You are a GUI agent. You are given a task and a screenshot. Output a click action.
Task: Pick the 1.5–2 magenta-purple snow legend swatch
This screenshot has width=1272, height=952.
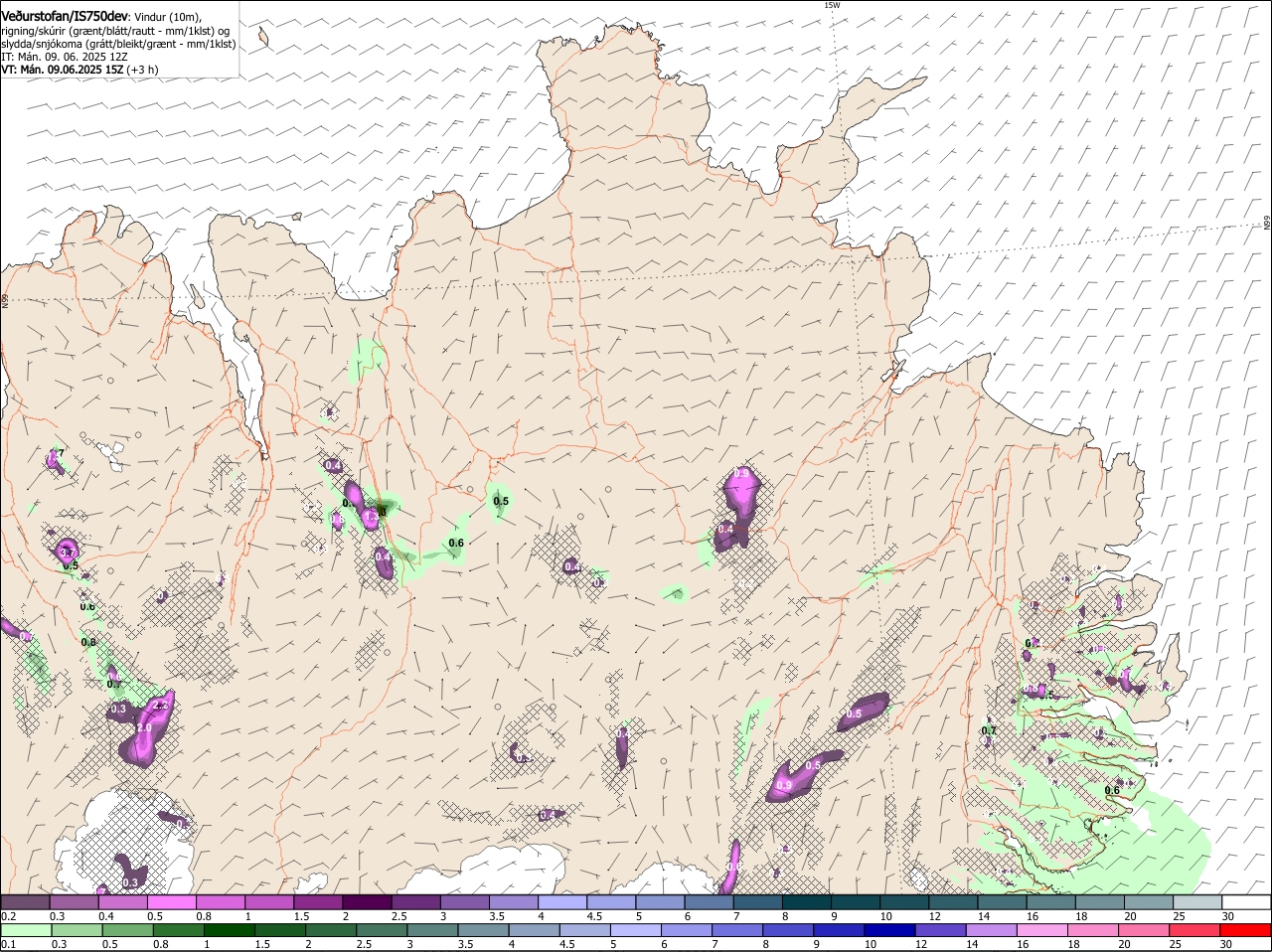(318, 902)
